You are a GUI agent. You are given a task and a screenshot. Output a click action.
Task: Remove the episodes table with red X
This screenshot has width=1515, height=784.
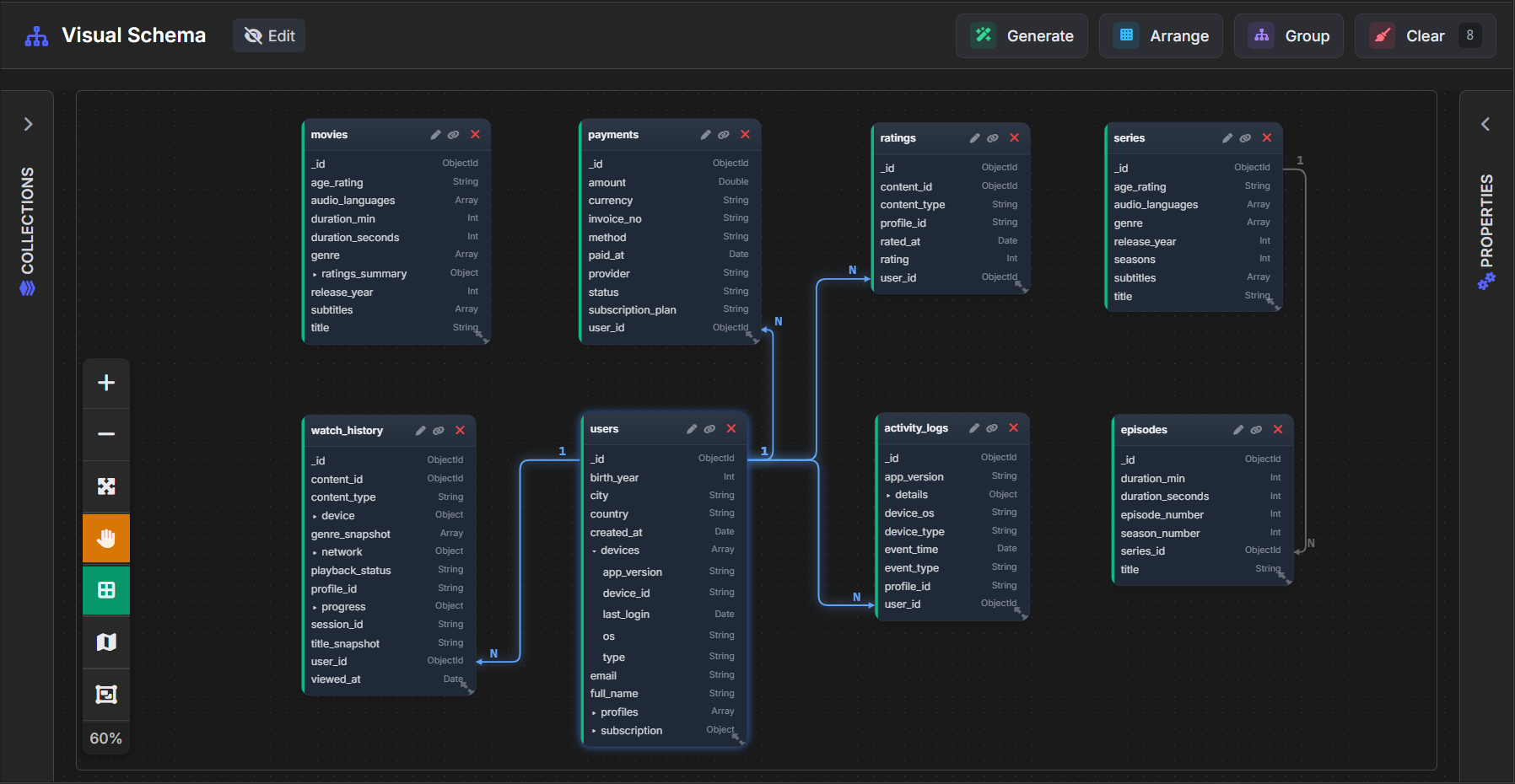click(1278, 430)
